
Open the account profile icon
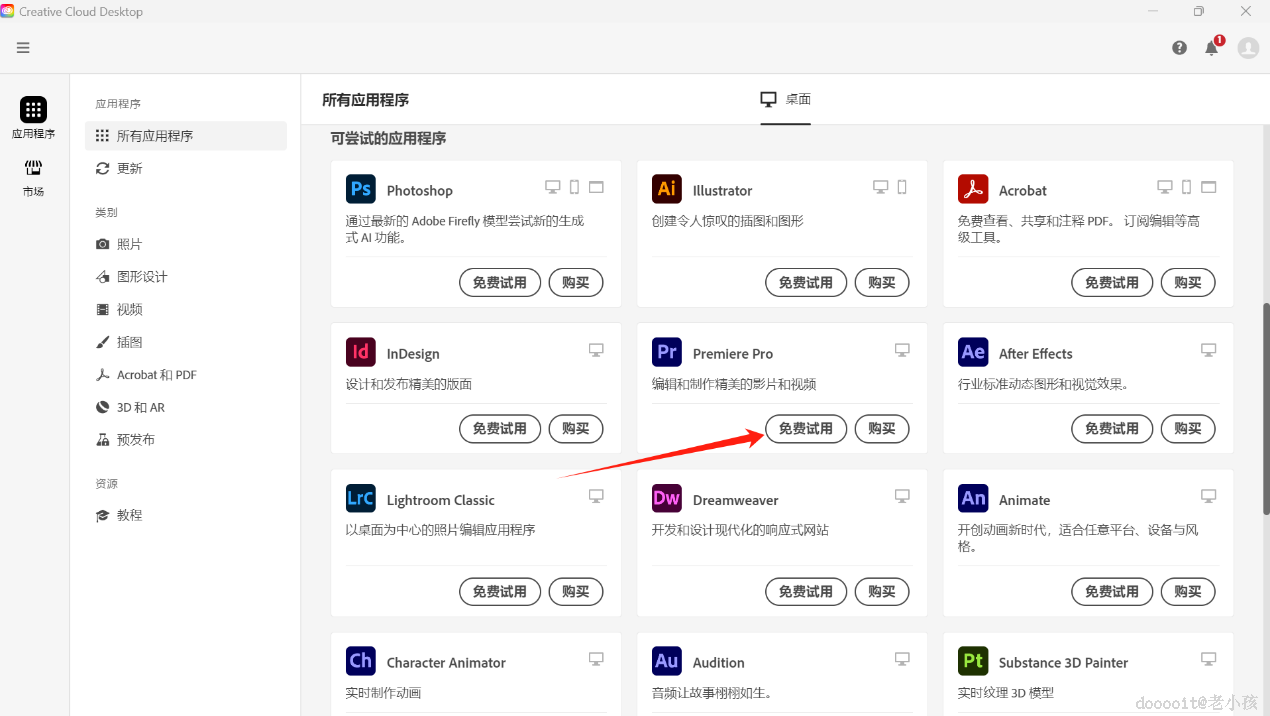coord(1248,47)
